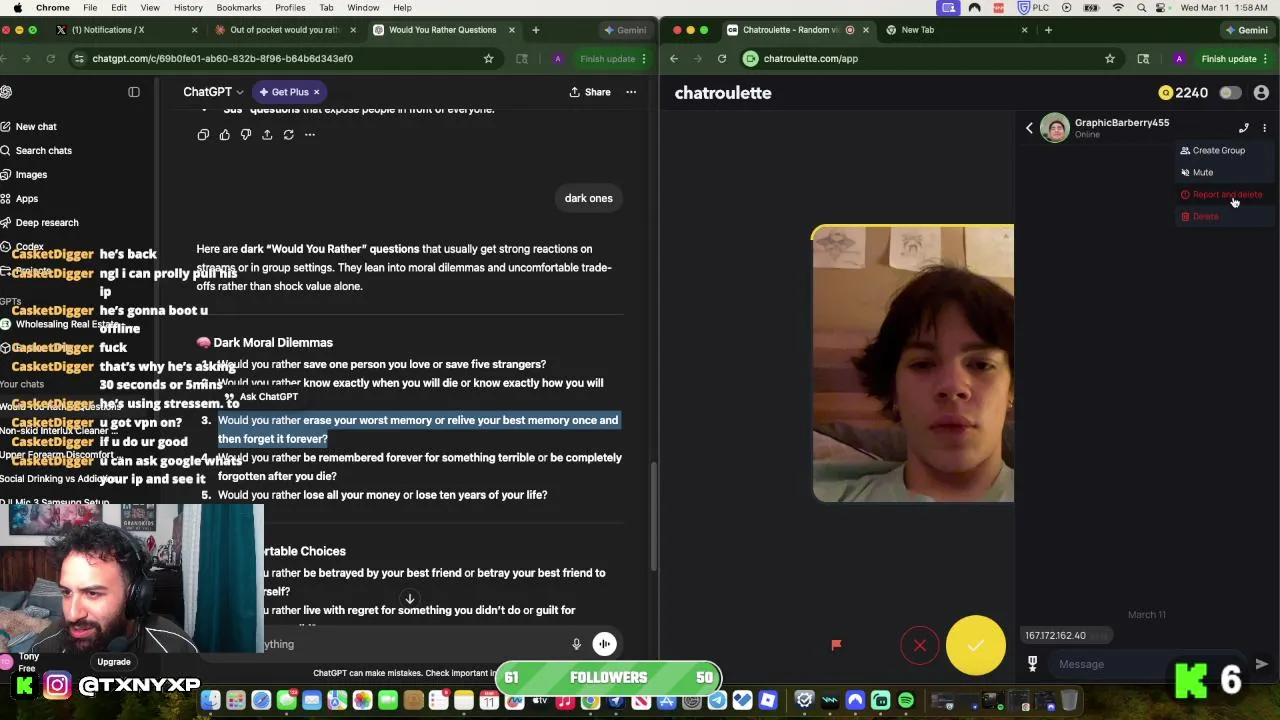
Task: Click the microphone dictation icon in ChatGPT
Action: point(576,644)
